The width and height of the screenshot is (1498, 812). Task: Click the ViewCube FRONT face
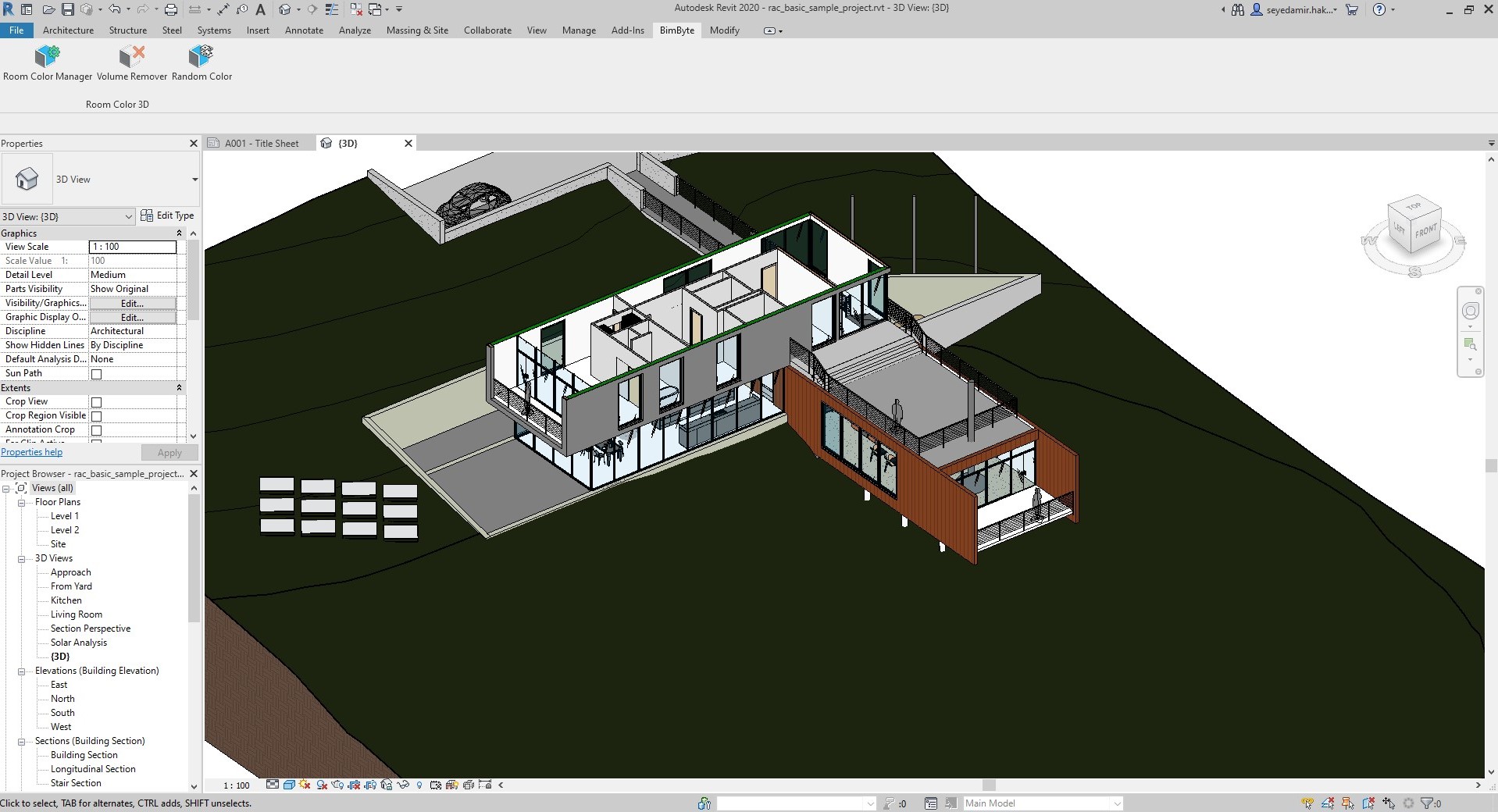(1425, 231)
